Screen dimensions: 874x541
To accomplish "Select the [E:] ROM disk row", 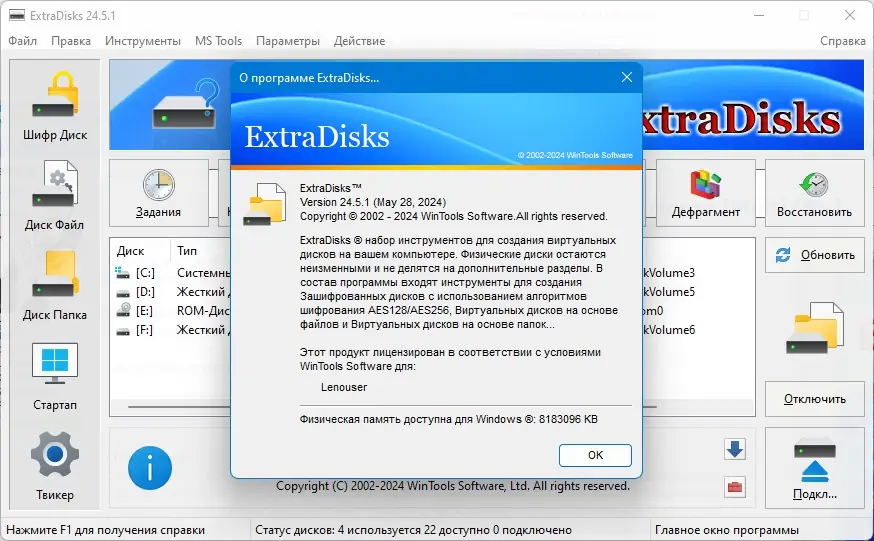I will coord(171,311).
